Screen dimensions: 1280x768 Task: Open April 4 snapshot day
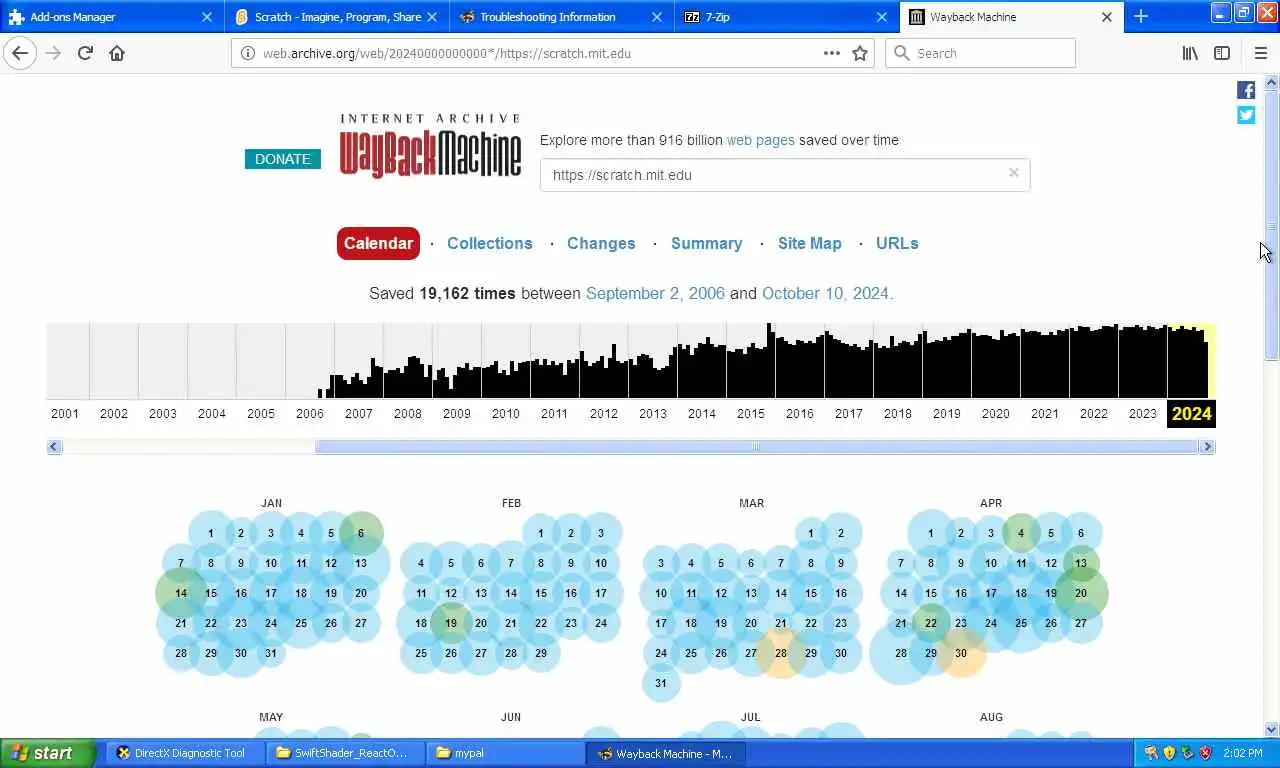pyautogui.click(x=1021, y=533)
